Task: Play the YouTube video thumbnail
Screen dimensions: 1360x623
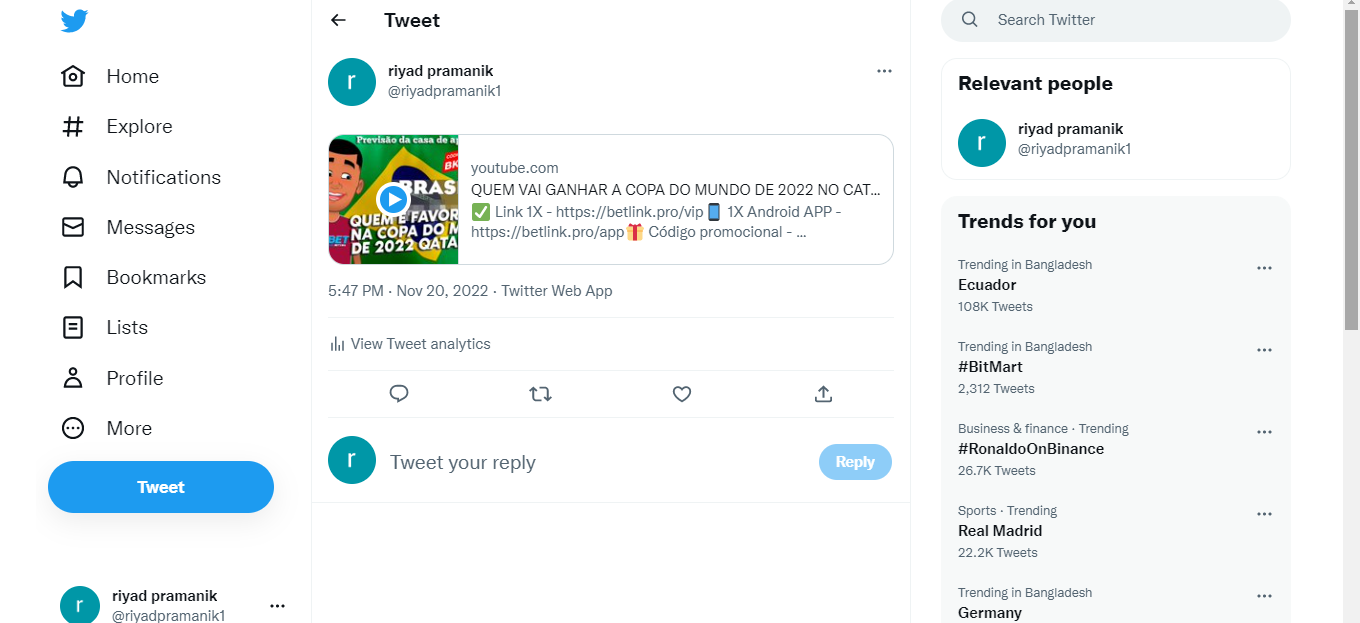Action: click(393, 199)
